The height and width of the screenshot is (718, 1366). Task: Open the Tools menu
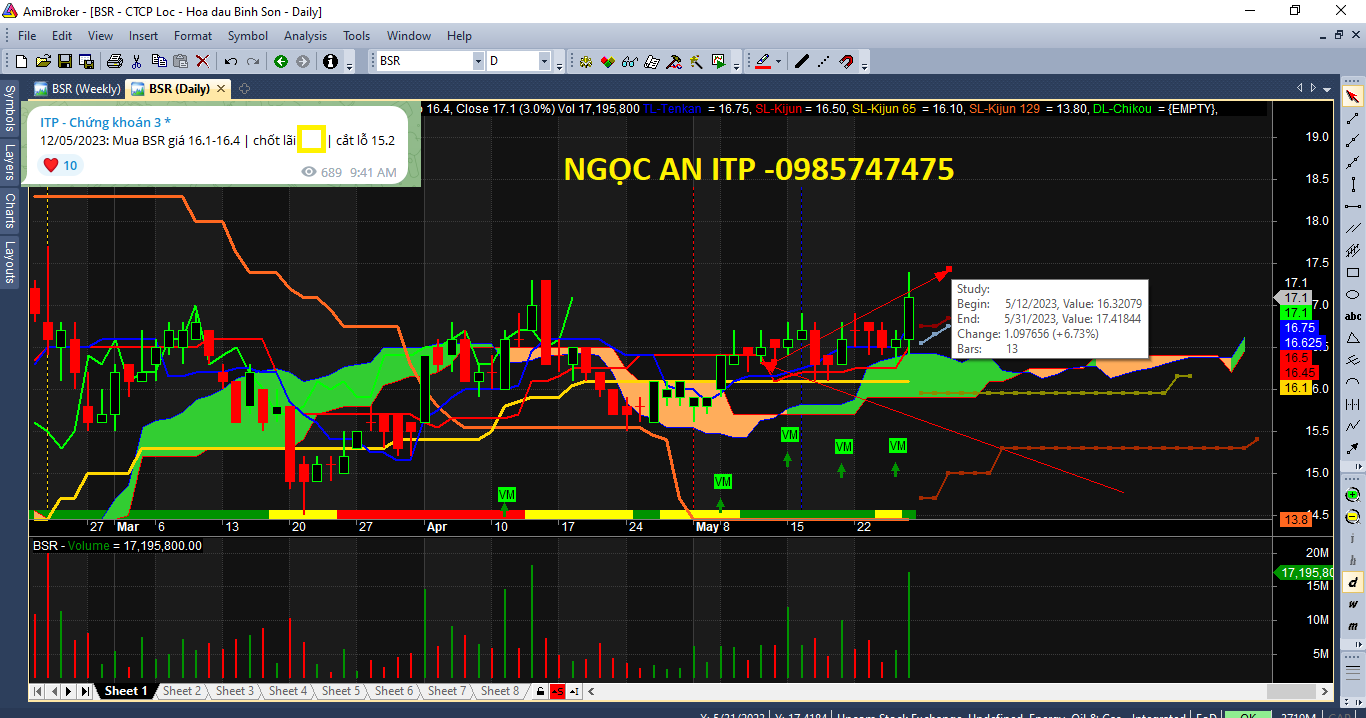[357, 35]
